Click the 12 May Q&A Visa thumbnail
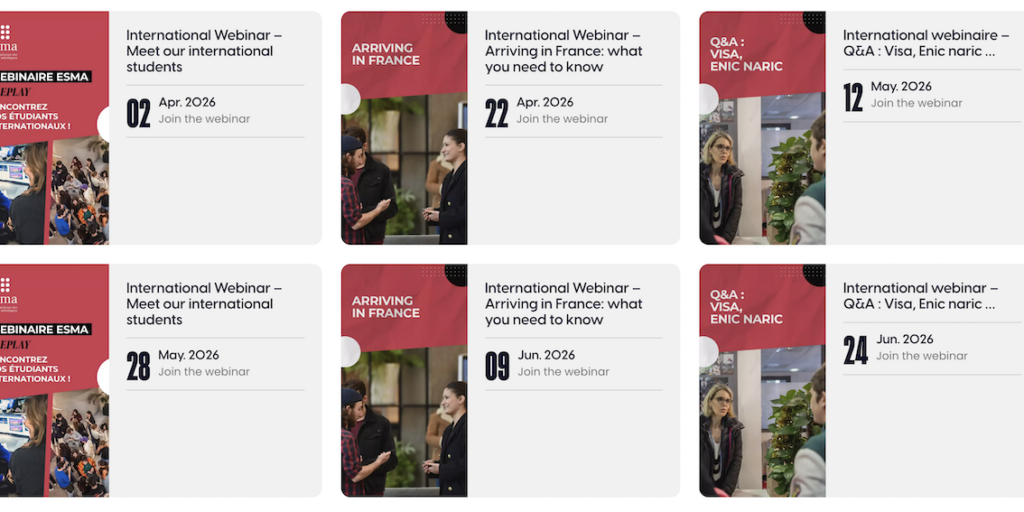 click(x=762, y=128)
